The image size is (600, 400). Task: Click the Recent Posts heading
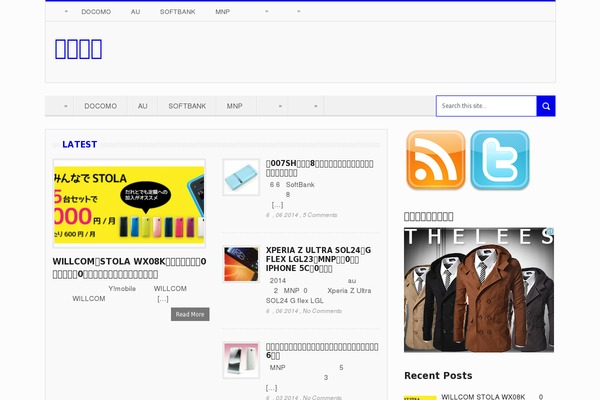click(438, 376)
